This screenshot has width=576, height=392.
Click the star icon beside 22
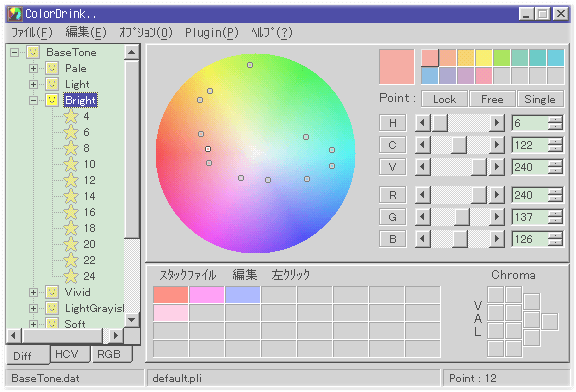[71, 260]
